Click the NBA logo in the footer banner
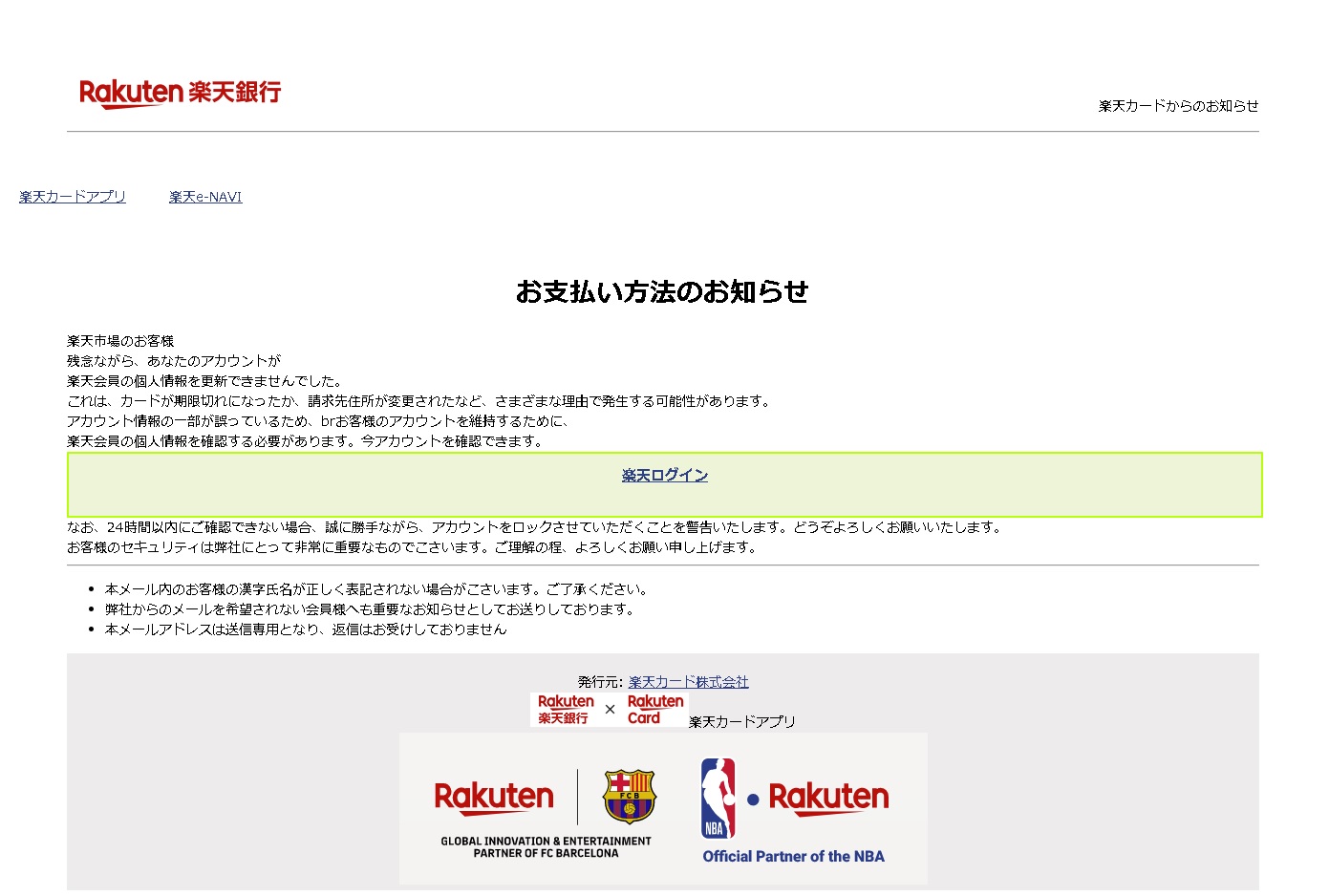This screenshot has width=1329, height=896. 718,799
